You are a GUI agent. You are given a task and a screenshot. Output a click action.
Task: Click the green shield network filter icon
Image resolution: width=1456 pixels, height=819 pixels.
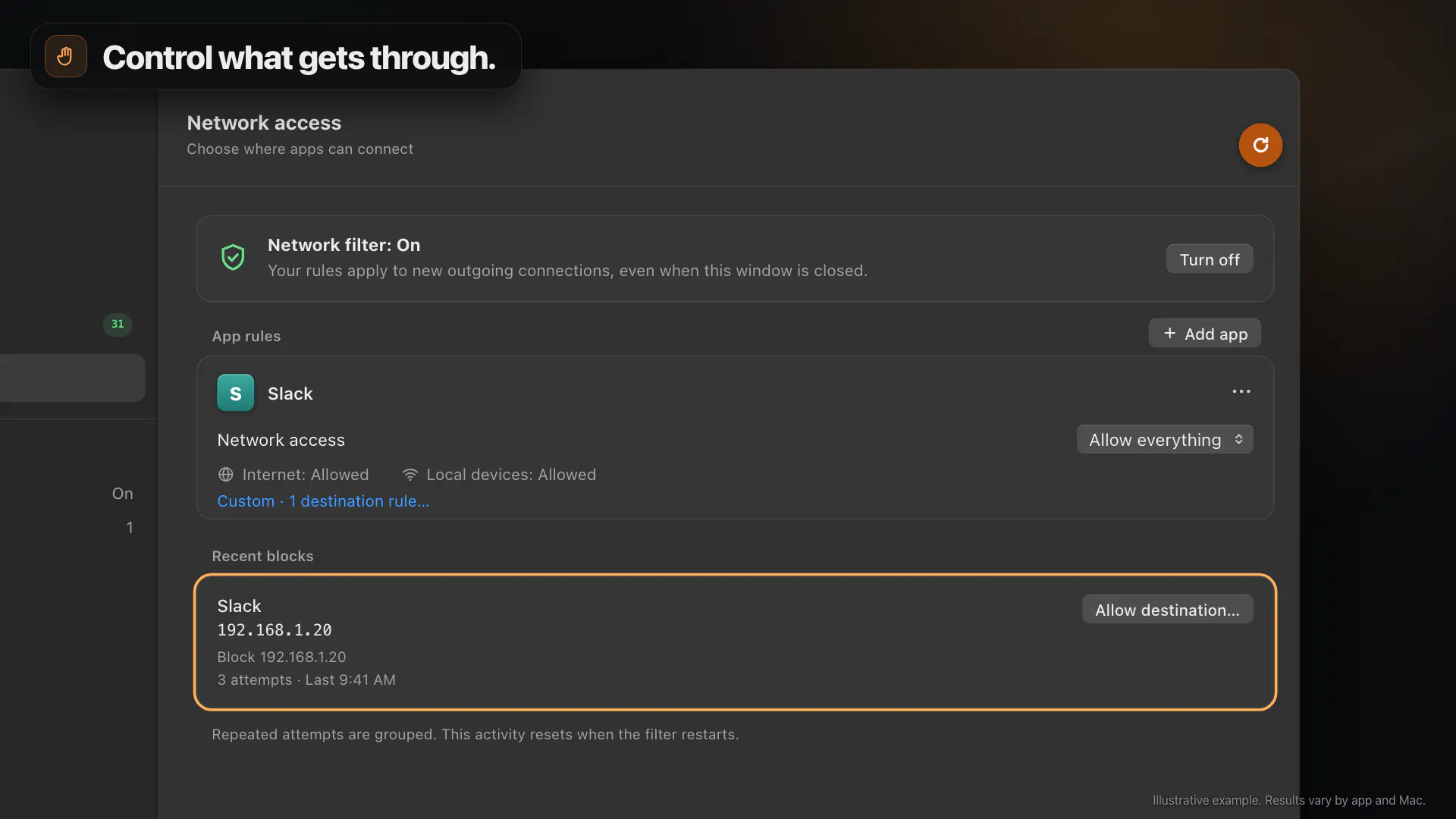pos(233,257)
